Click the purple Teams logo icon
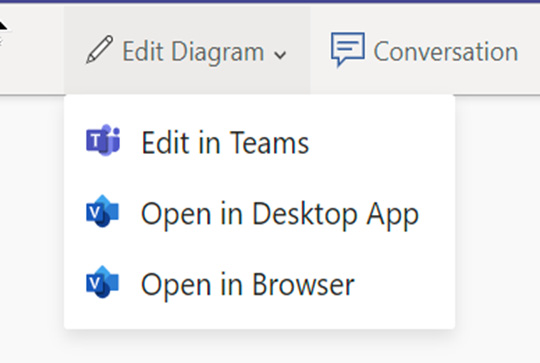540x363 pixels. pos(103,140)
